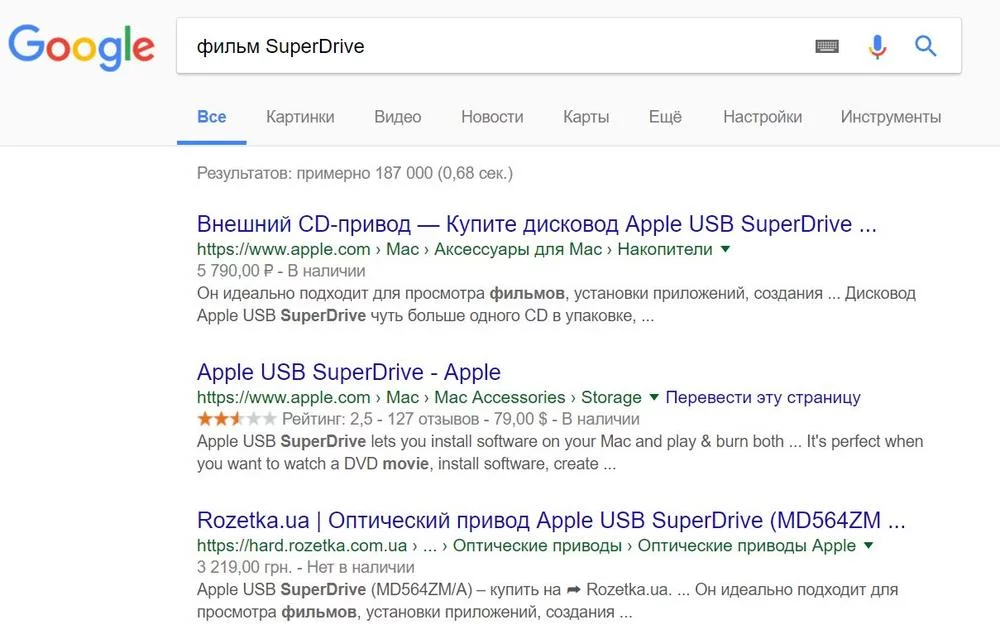
Task: Open Настройки menu
Action: point(762,117)
